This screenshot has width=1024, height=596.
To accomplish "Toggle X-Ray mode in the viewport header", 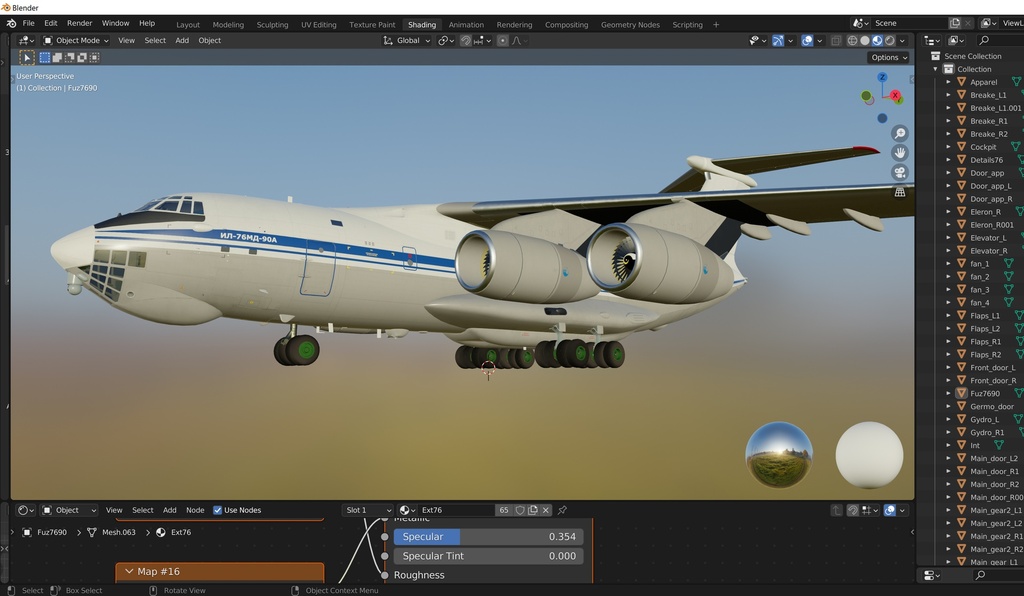I will [x=836, y=40].
